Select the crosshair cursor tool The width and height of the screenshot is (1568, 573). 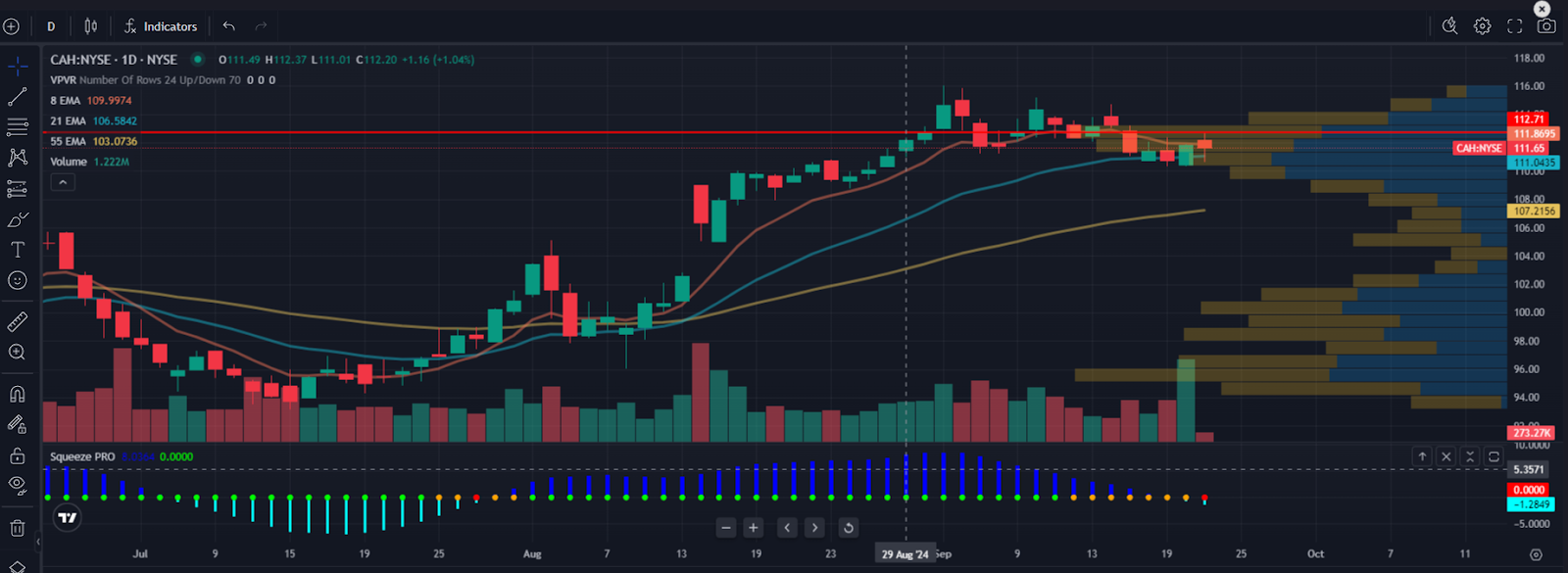click(18, 67)
